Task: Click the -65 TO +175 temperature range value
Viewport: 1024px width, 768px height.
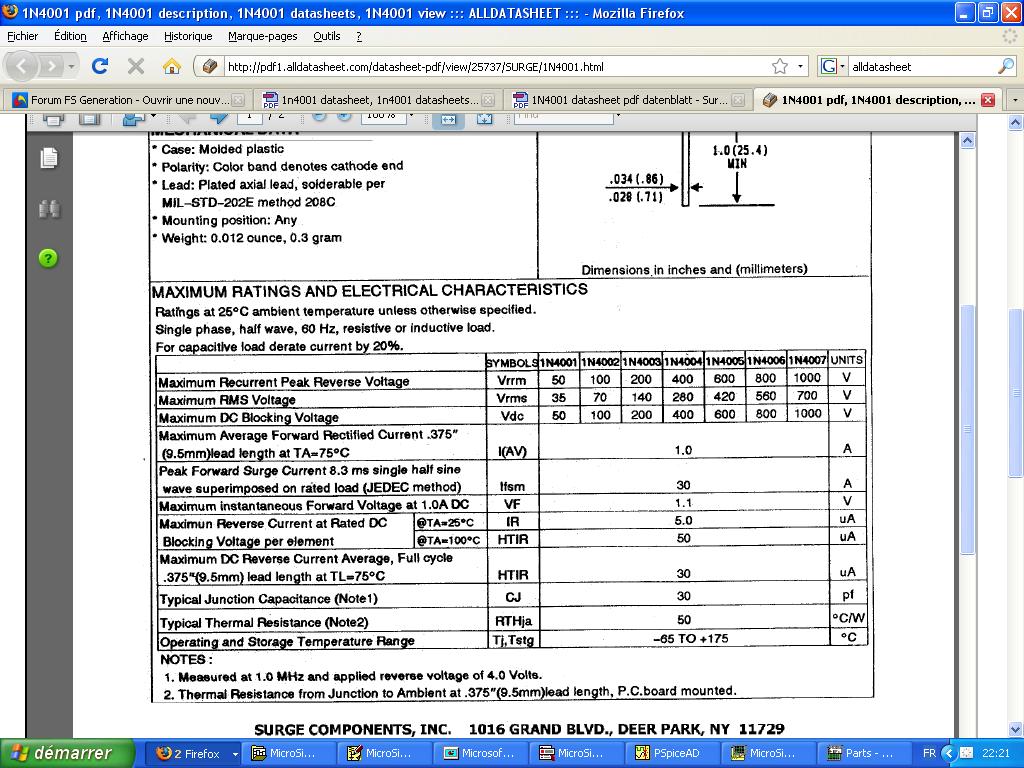Action: point(691,638)
